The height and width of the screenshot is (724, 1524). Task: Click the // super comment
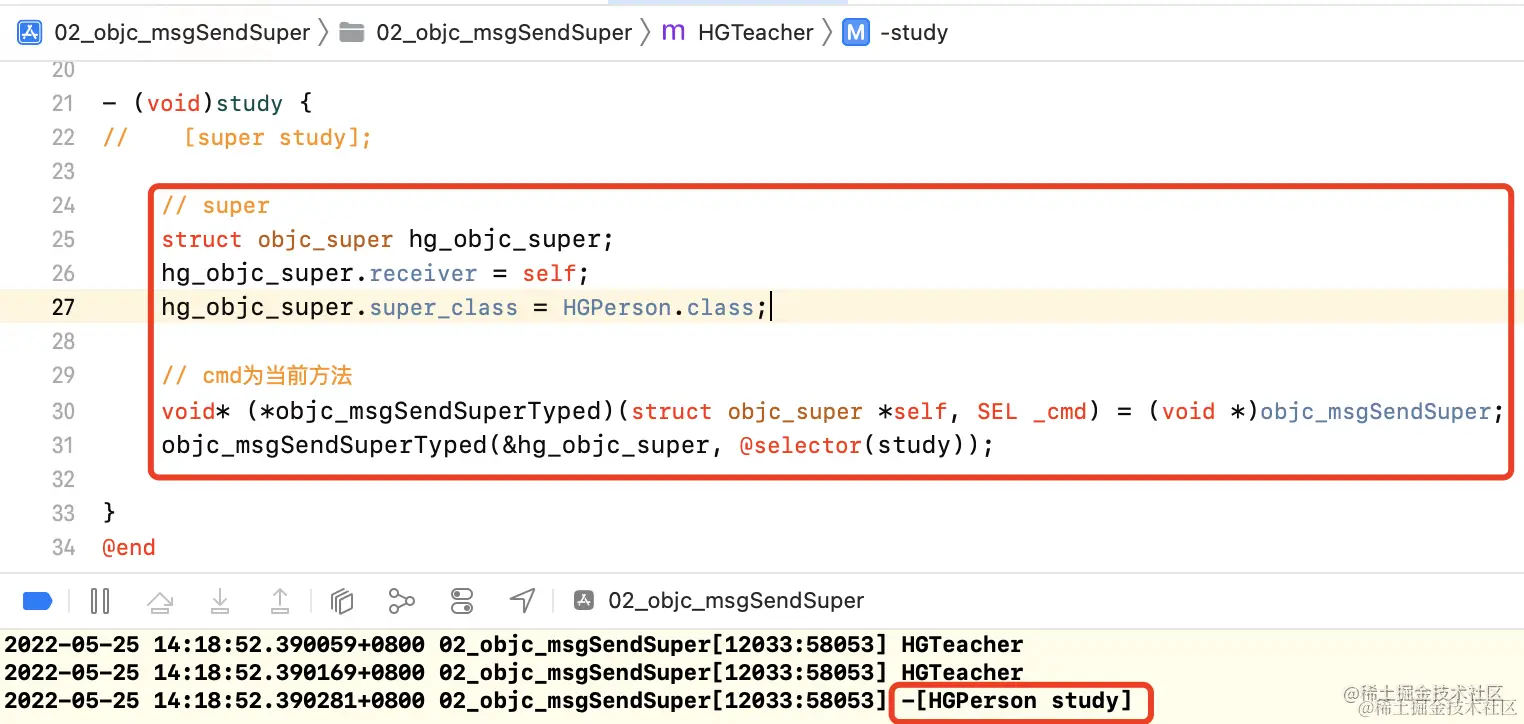(215, 205)
